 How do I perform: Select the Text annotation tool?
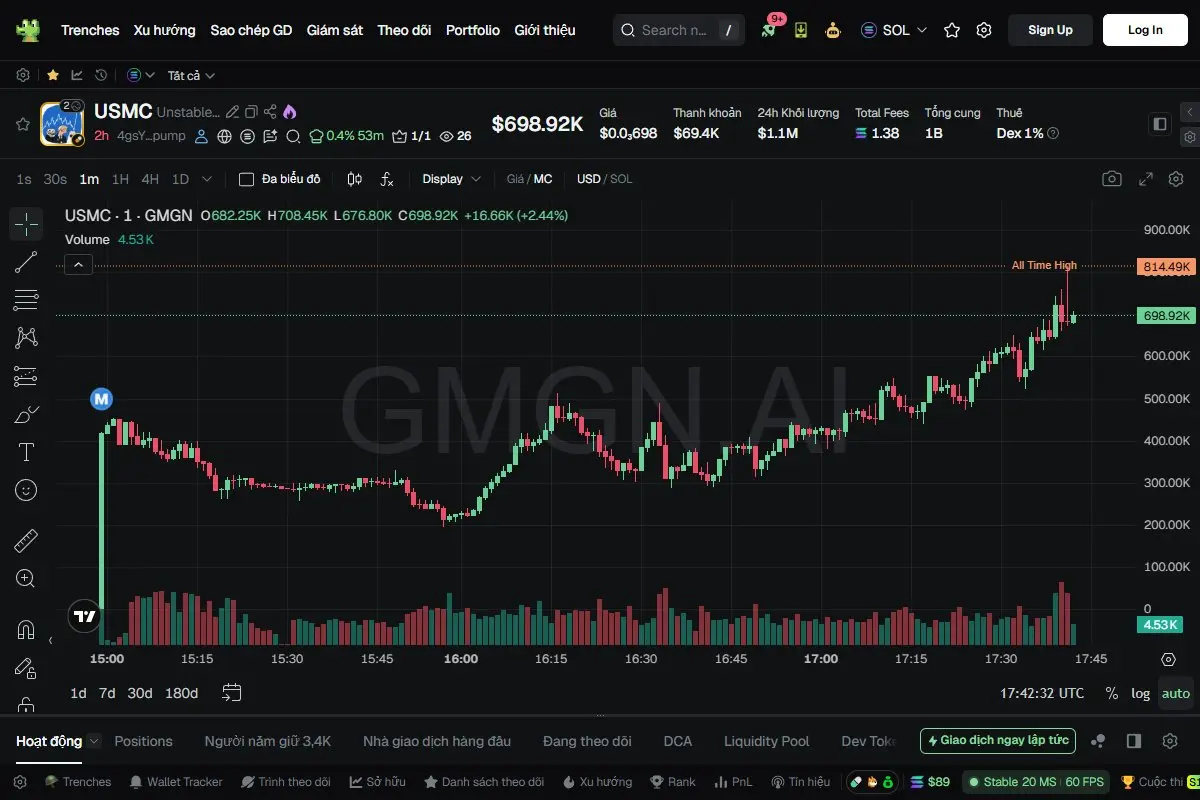[x=26, y=452]
